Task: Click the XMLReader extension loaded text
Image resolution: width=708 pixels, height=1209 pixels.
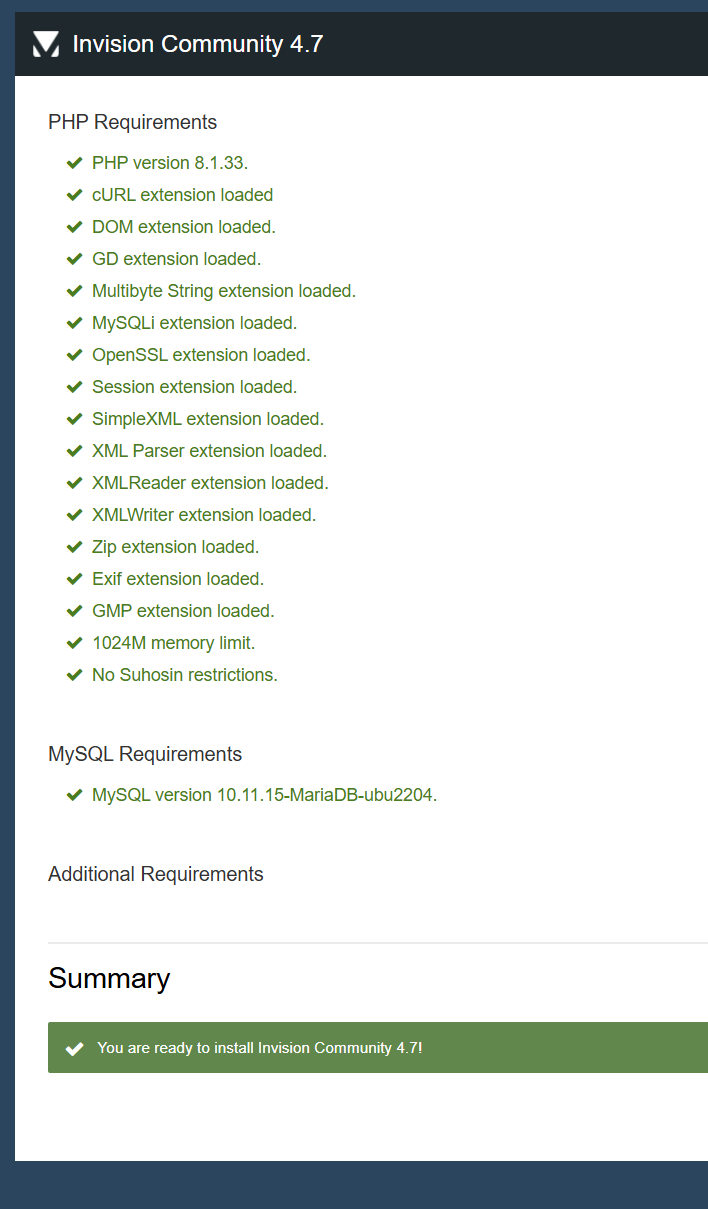Action: [x=210, y=483]
